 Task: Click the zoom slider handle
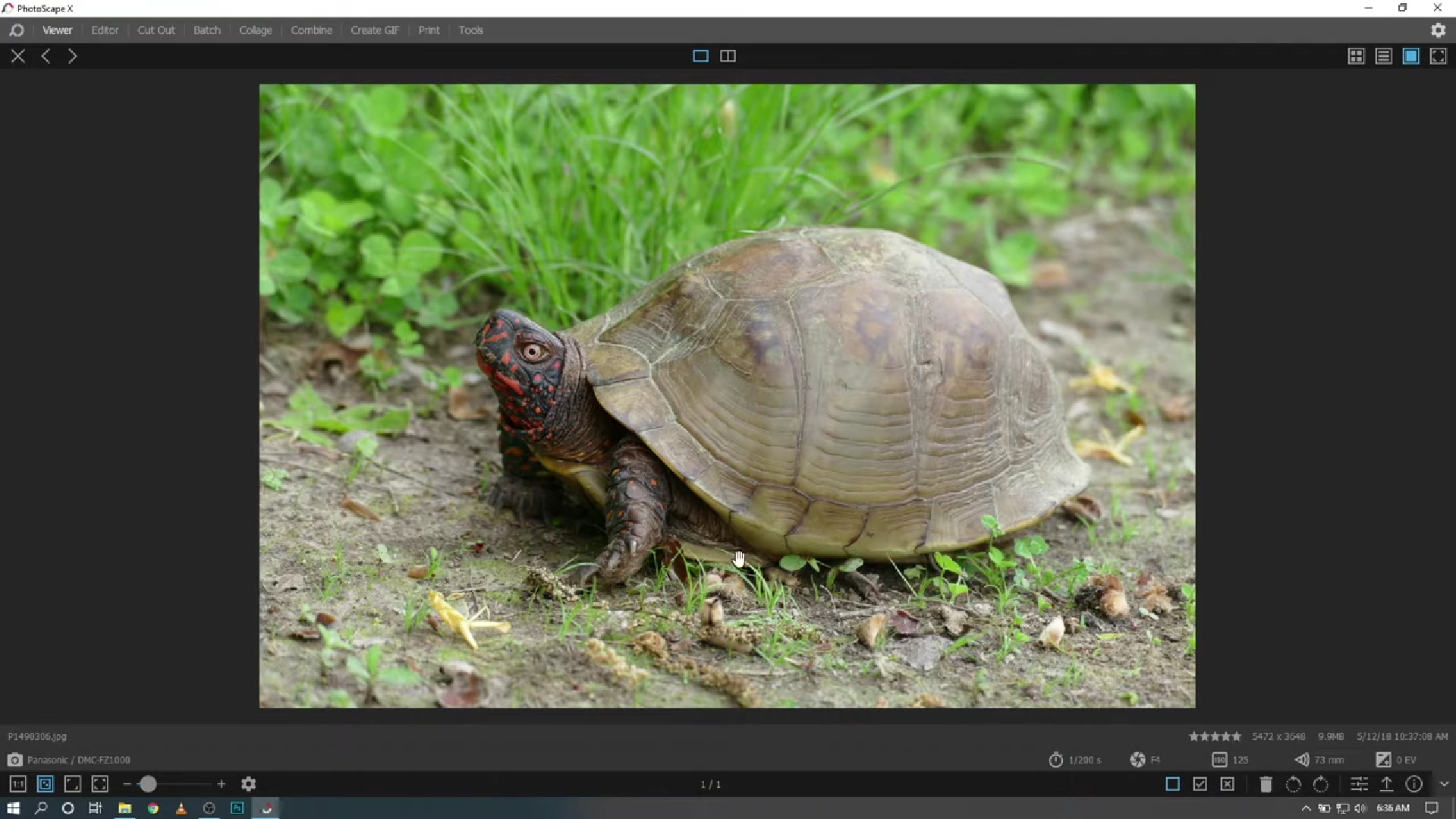point(148,784)
